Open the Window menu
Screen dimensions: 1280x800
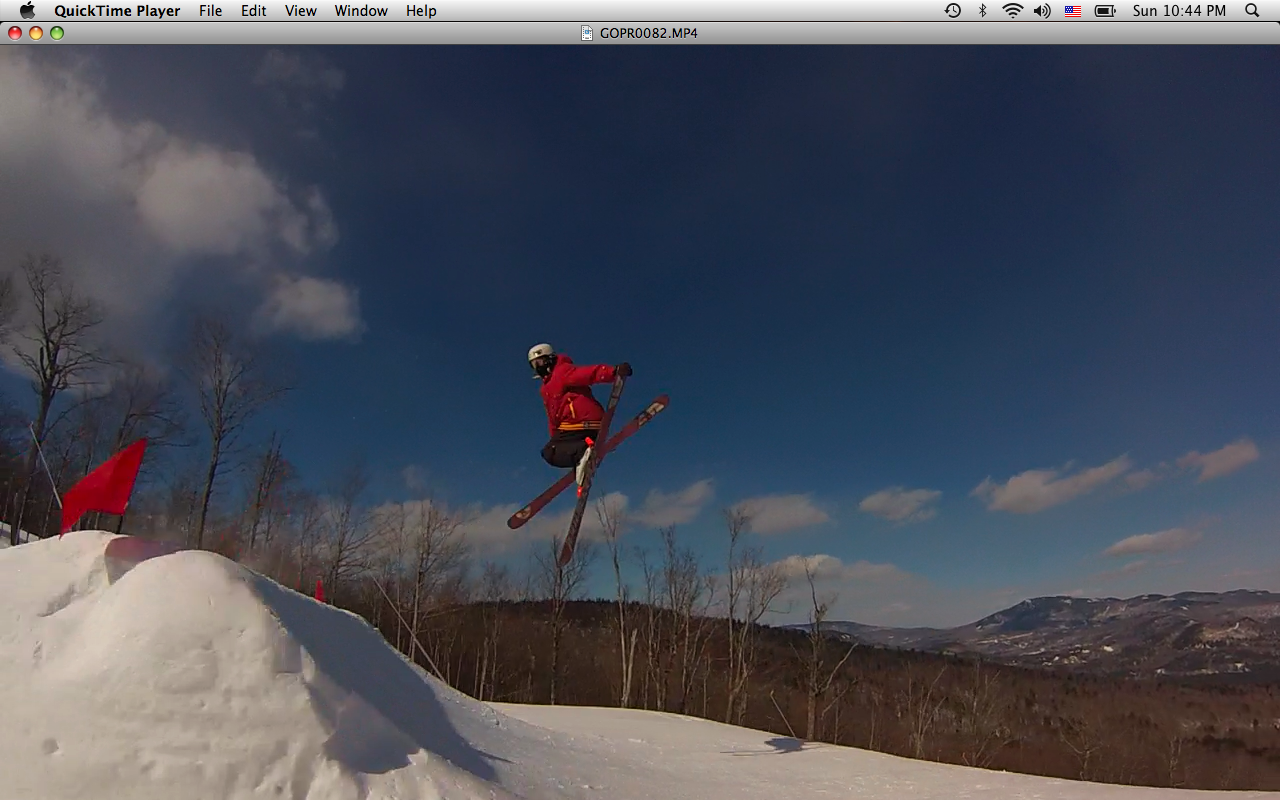pyautogui.click(x=361, y=11)
